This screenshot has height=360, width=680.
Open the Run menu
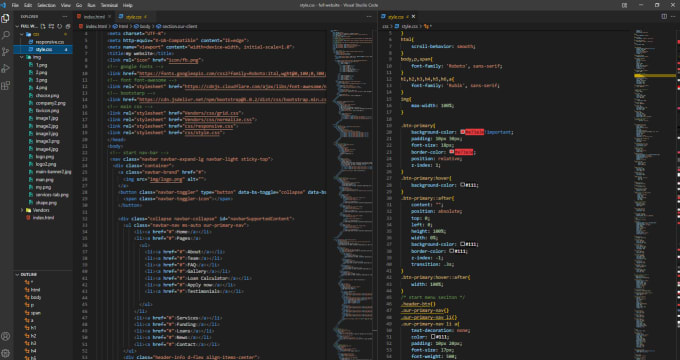(92, 5)
